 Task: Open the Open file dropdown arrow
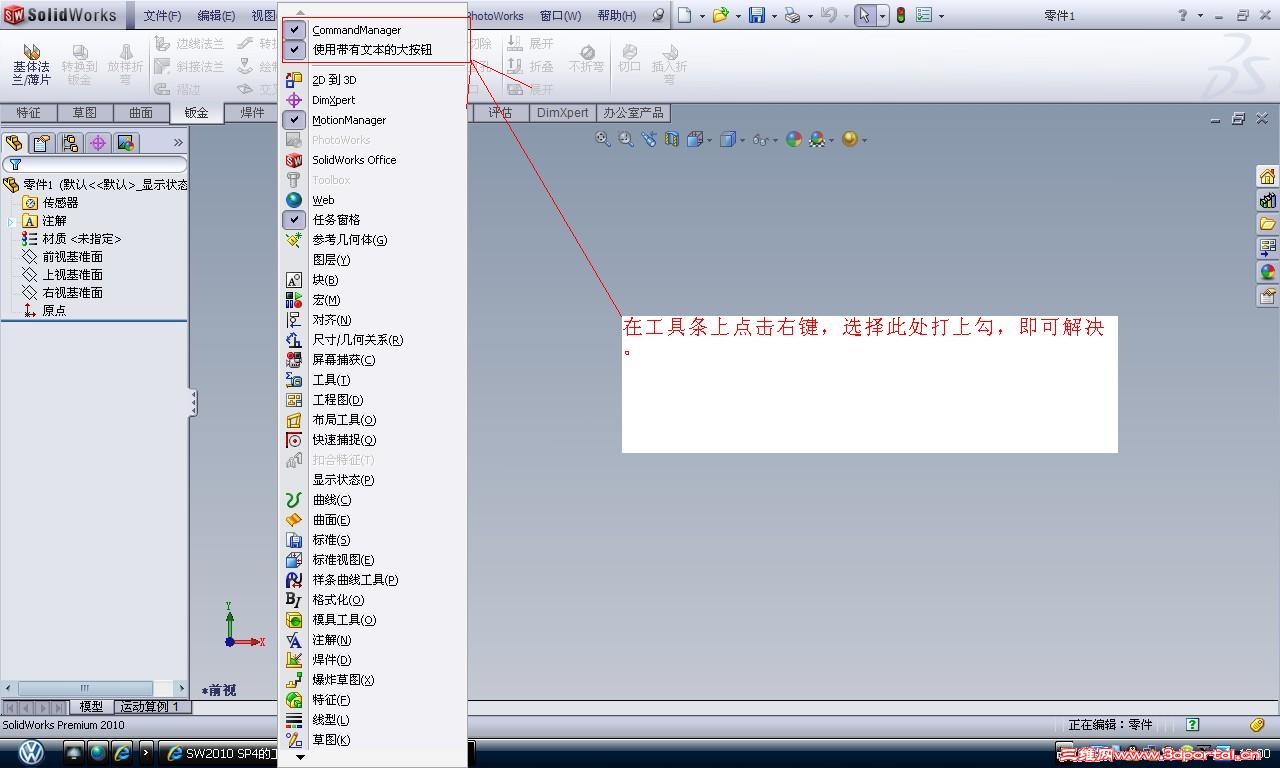[x=738, y=16]
